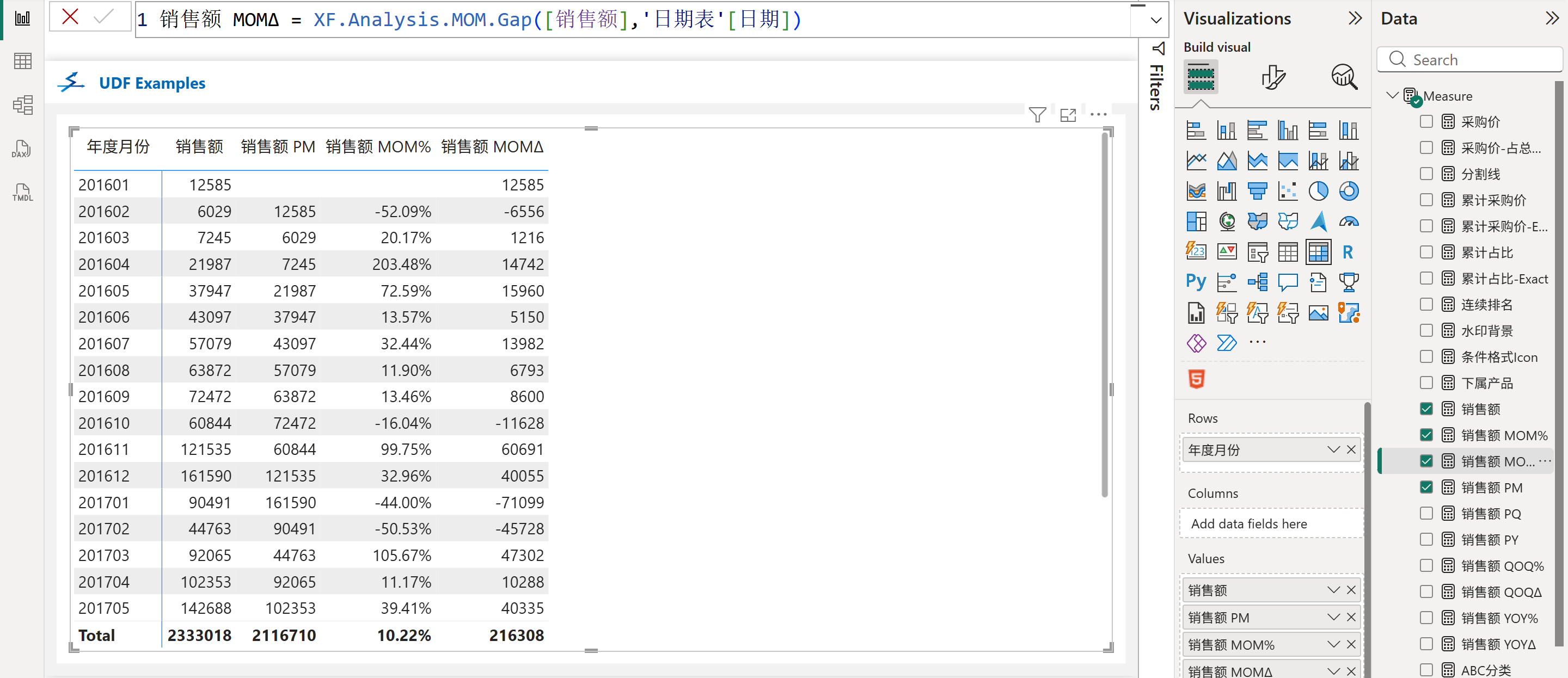
Task: Switch to Model view icon
Action: click(22, 104)
